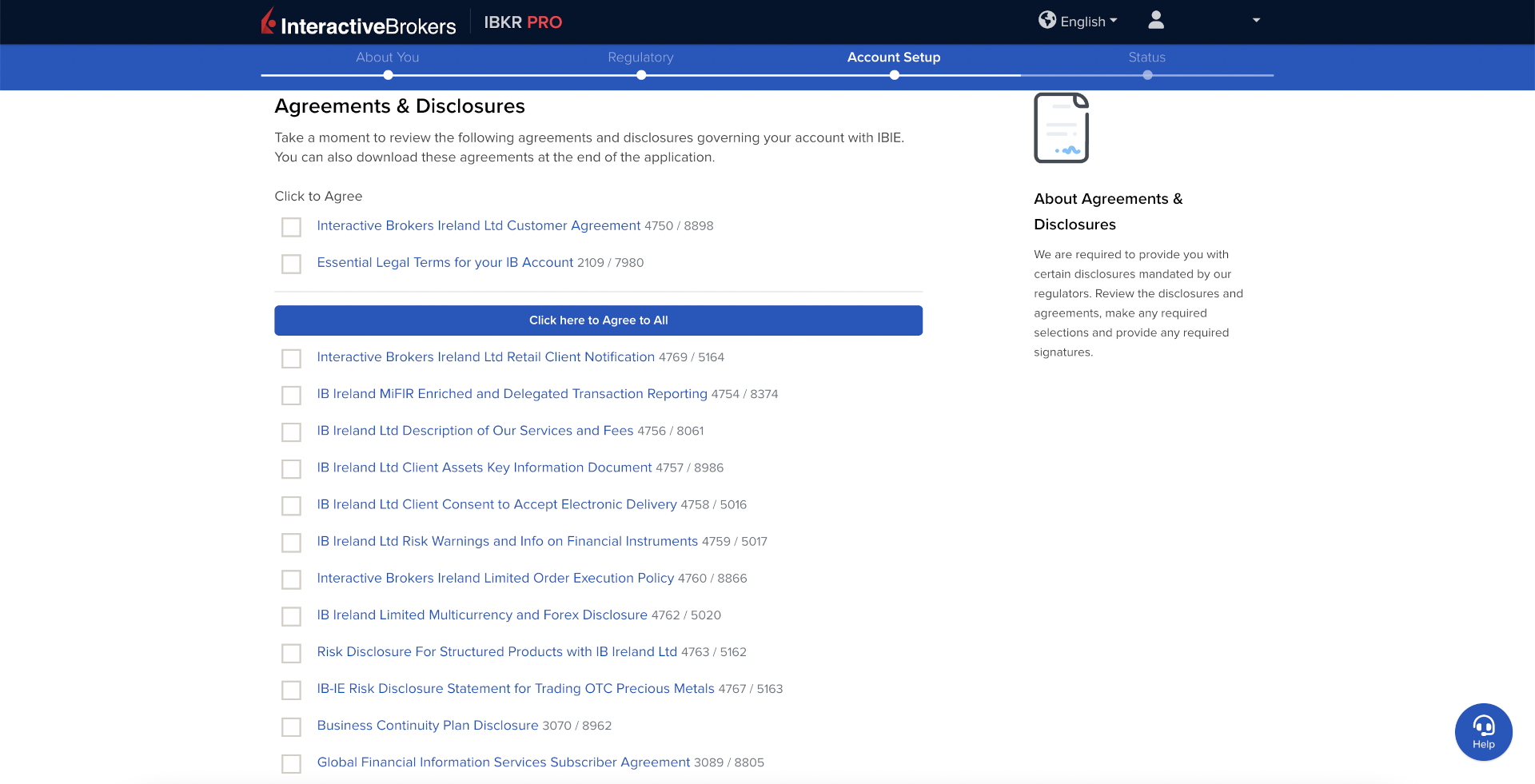Check the Customer Agreement checkbox

[291, 227]
